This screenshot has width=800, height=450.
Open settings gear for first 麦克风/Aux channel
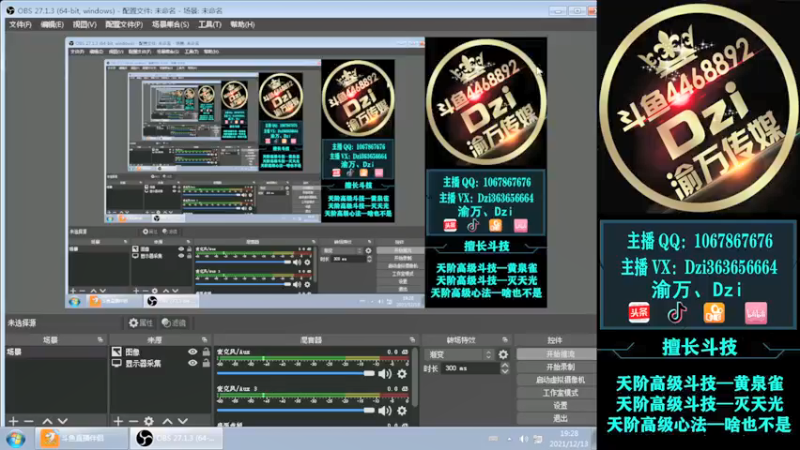[x=402, y=374]
